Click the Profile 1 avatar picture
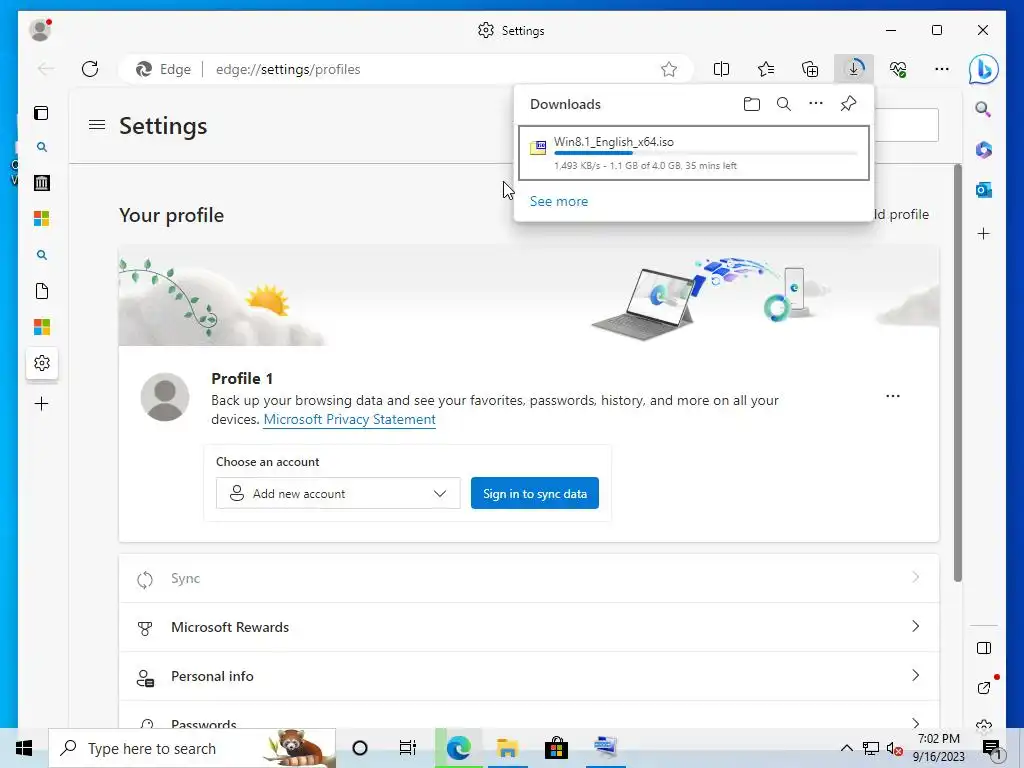The width and height of the screenshot is (1024, 768). (165, 396)
